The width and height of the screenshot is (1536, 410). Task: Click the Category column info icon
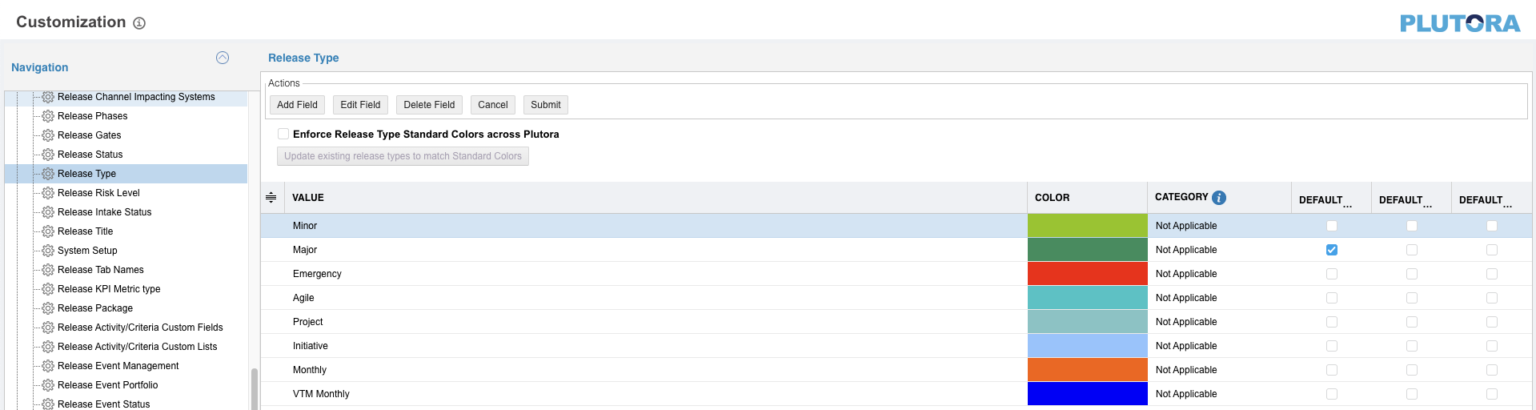tap(1219, 198)
